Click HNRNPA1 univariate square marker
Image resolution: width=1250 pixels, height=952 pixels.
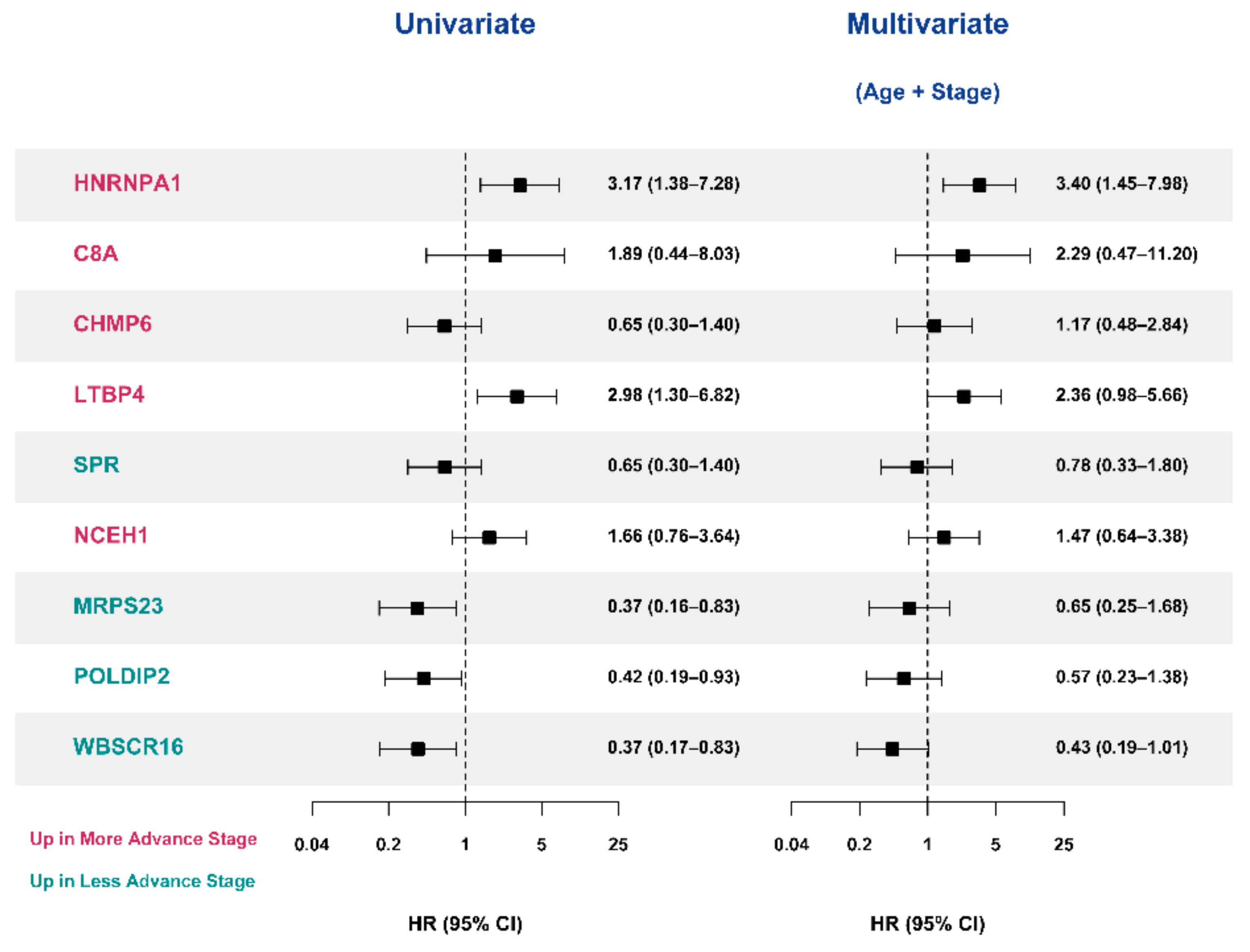pyautogui.click(x=520, y=185)
